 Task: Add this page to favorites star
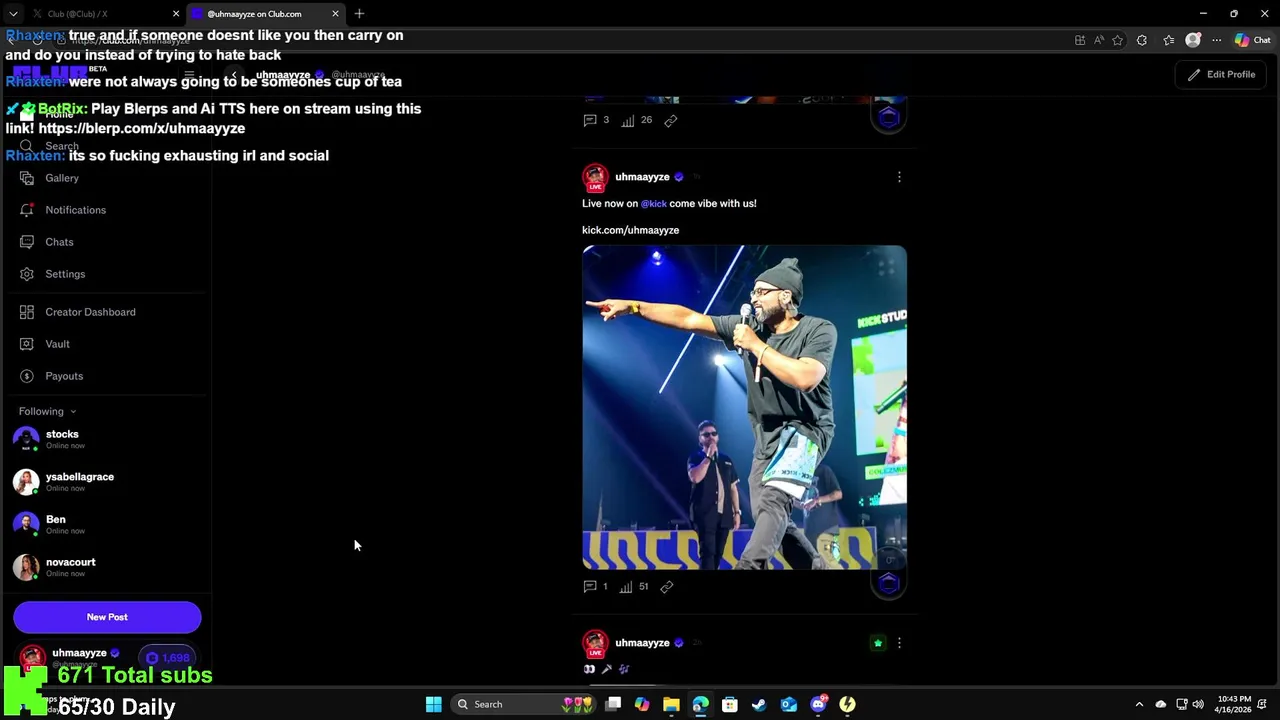pyautogui.click(x=1117, y=40)
